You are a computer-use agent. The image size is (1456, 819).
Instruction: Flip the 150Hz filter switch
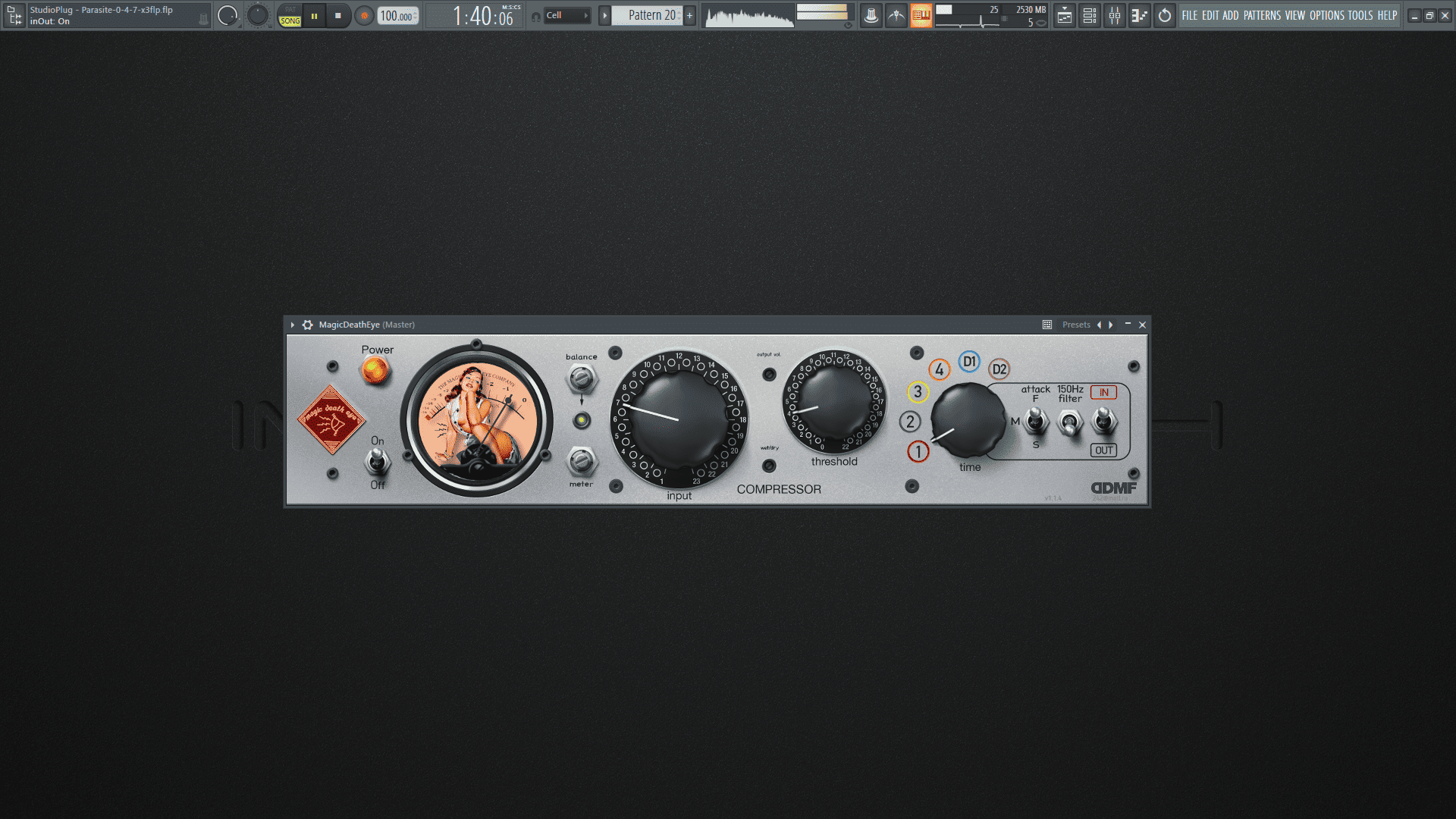pos(1070,422)
